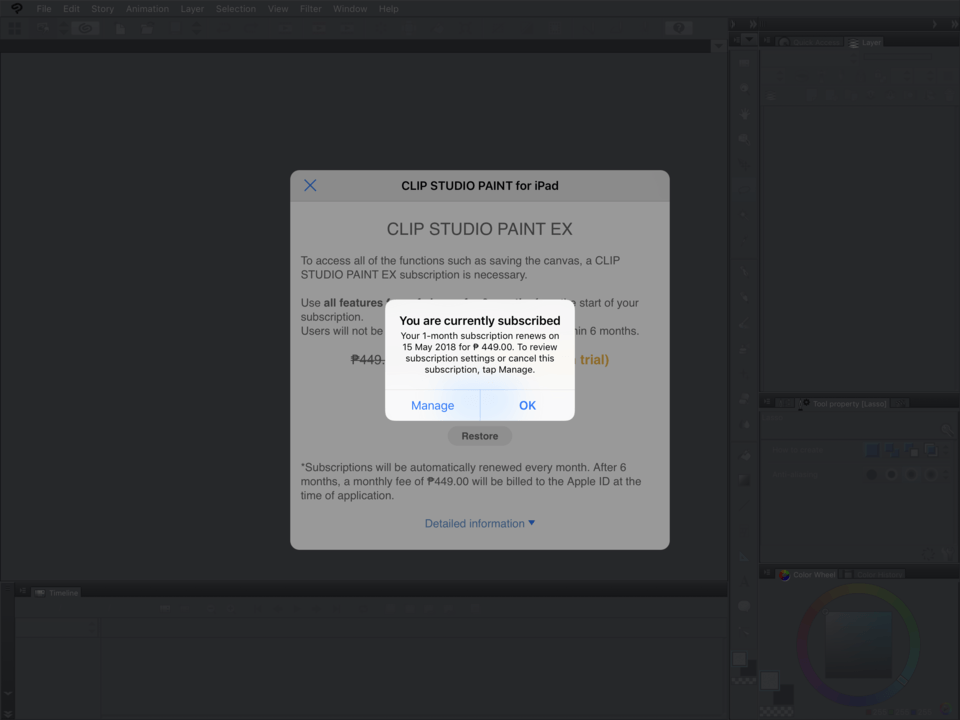
Task: Switch to the Quick Access tab
Action: (809, 42)
